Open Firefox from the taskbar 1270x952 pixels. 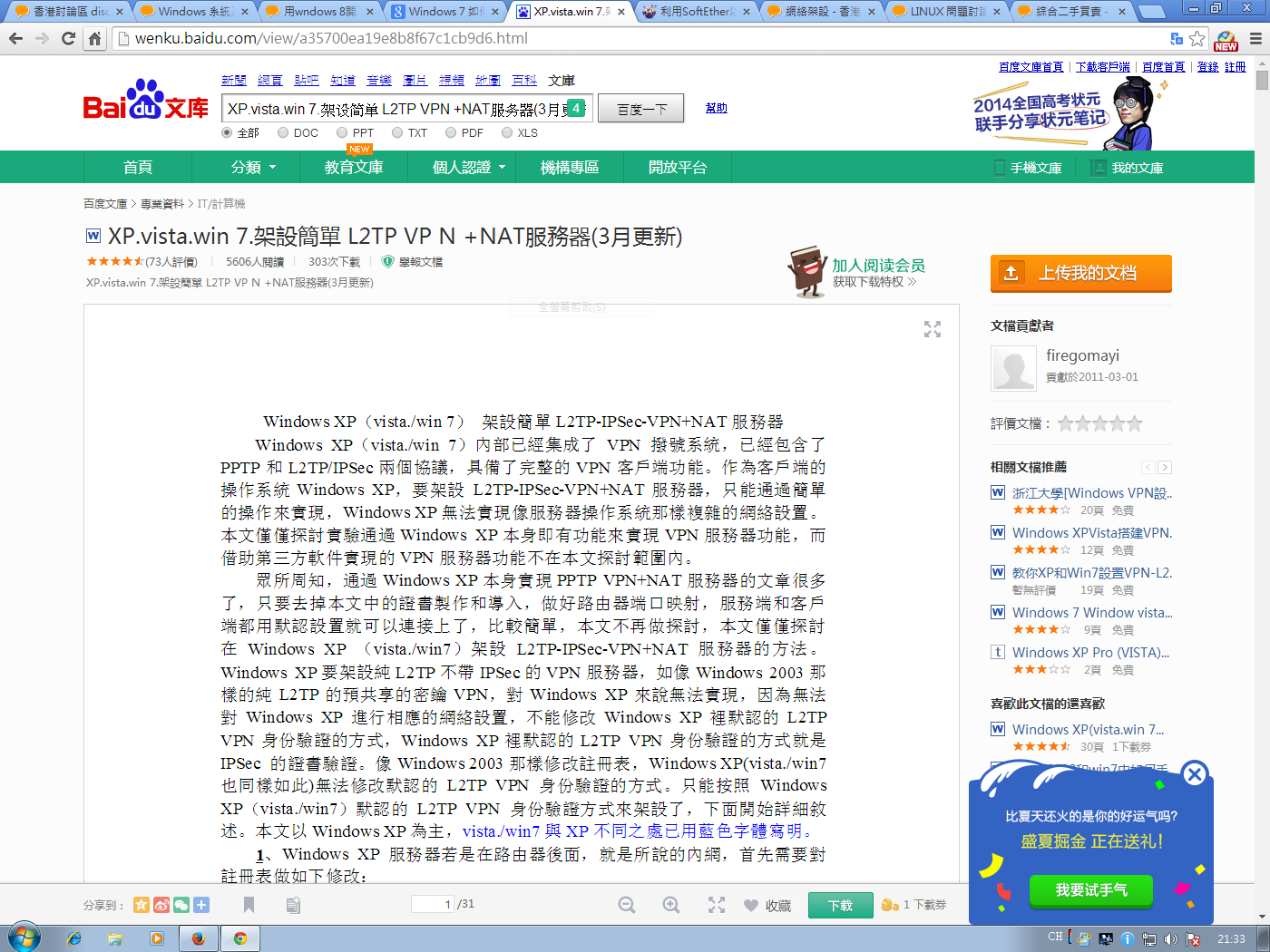(x=199, y=938)
